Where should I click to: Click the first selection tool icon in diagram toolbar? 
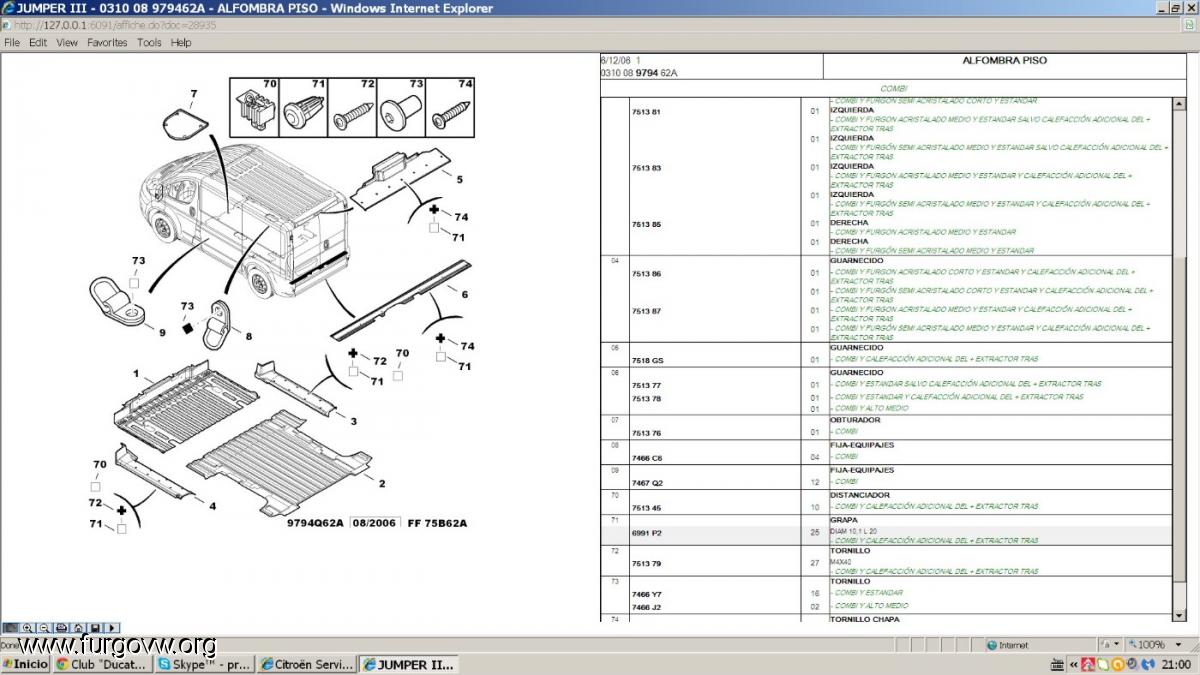tap(10, 628)
